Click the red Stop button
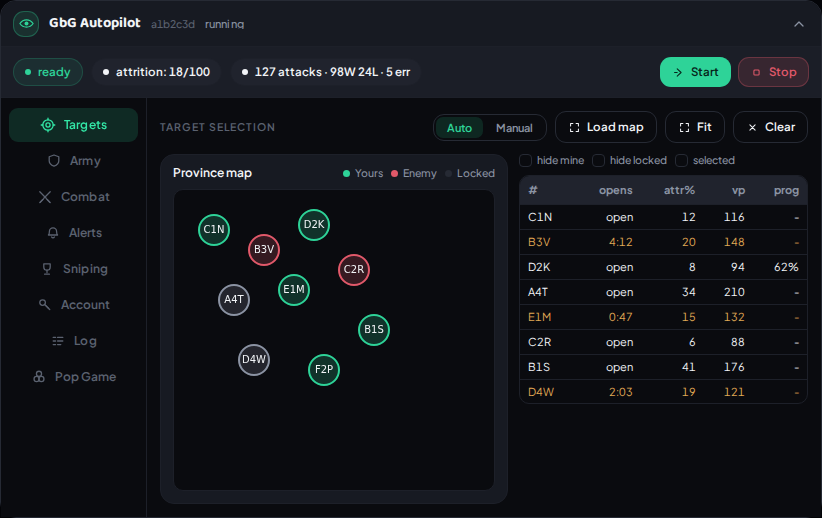The image size is (822, 518). pyautogui.click(x=773, y=72)
